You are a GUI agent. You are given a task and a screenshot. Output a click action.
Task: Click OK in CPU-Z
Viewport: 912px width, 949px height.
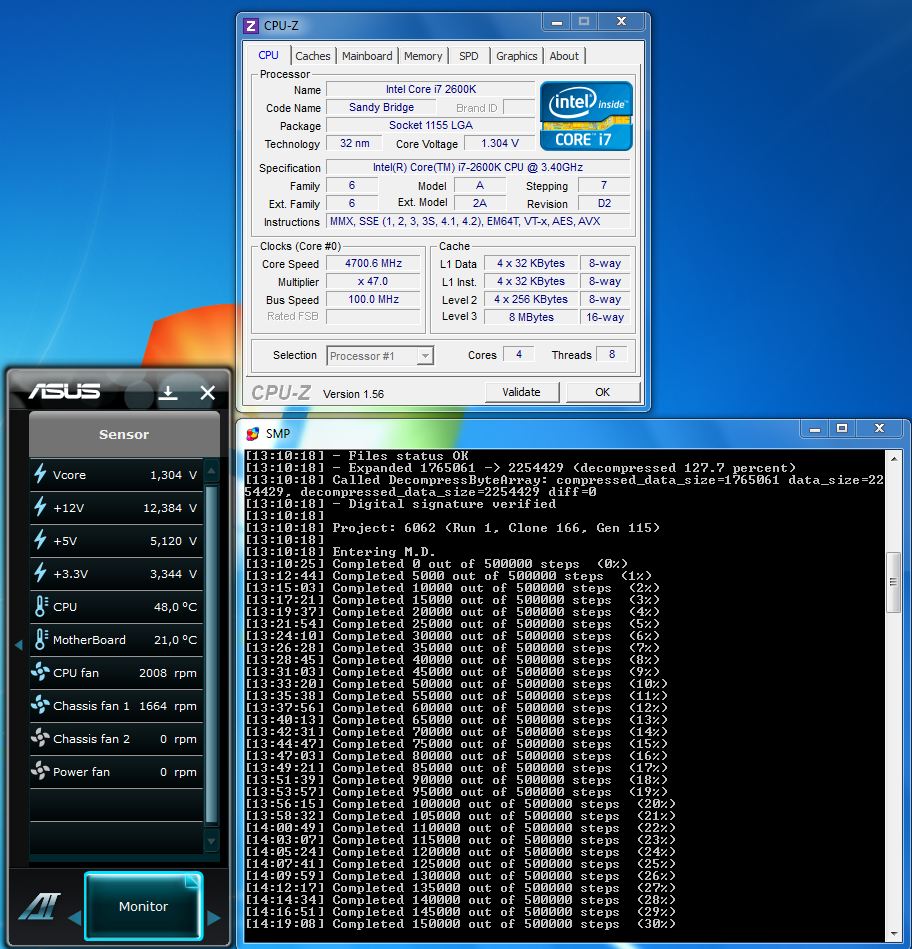[602, 392]
